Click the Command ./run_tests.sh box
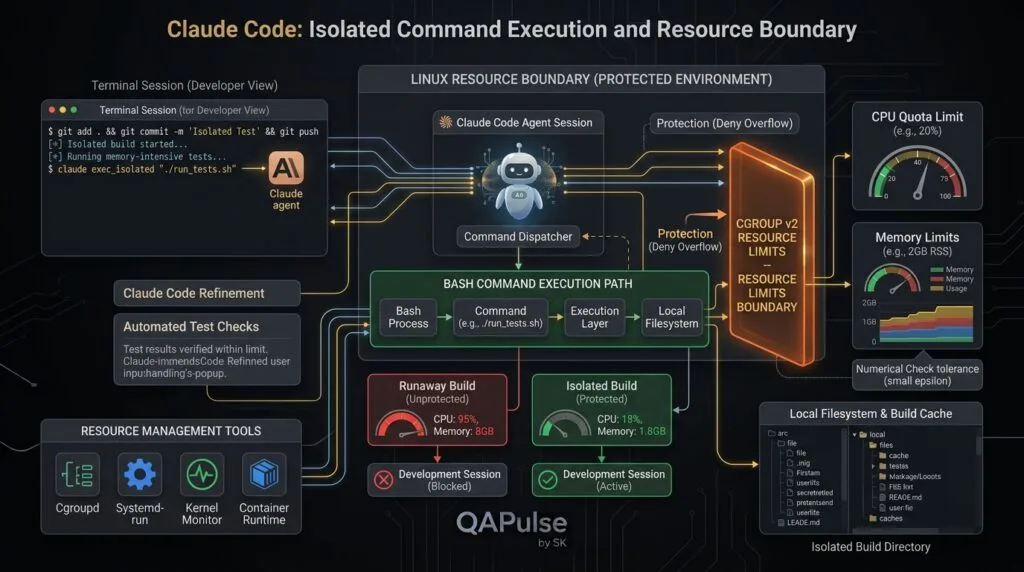 [x=500, y=317]
